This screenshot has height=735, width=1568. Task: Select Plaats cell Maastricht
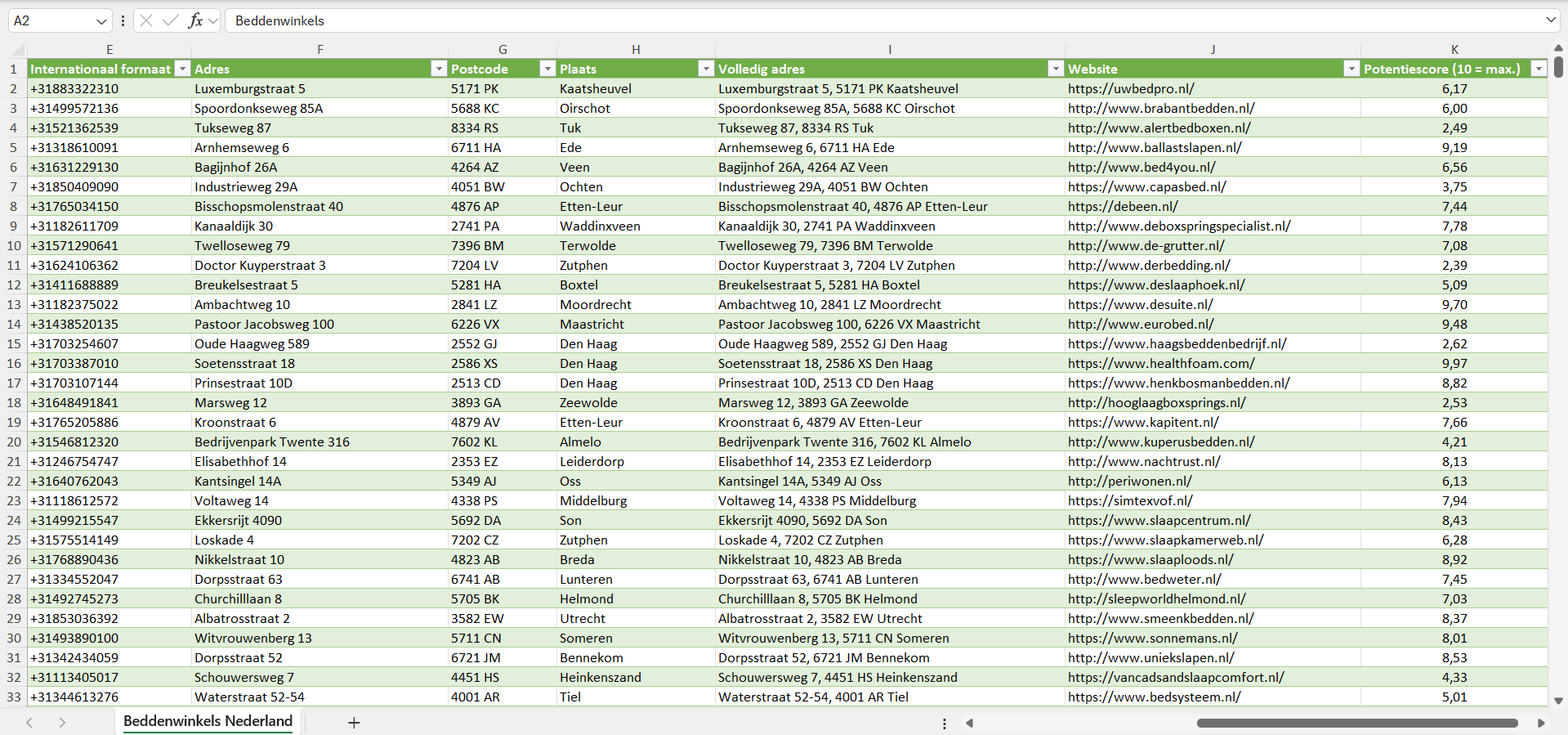636,324
